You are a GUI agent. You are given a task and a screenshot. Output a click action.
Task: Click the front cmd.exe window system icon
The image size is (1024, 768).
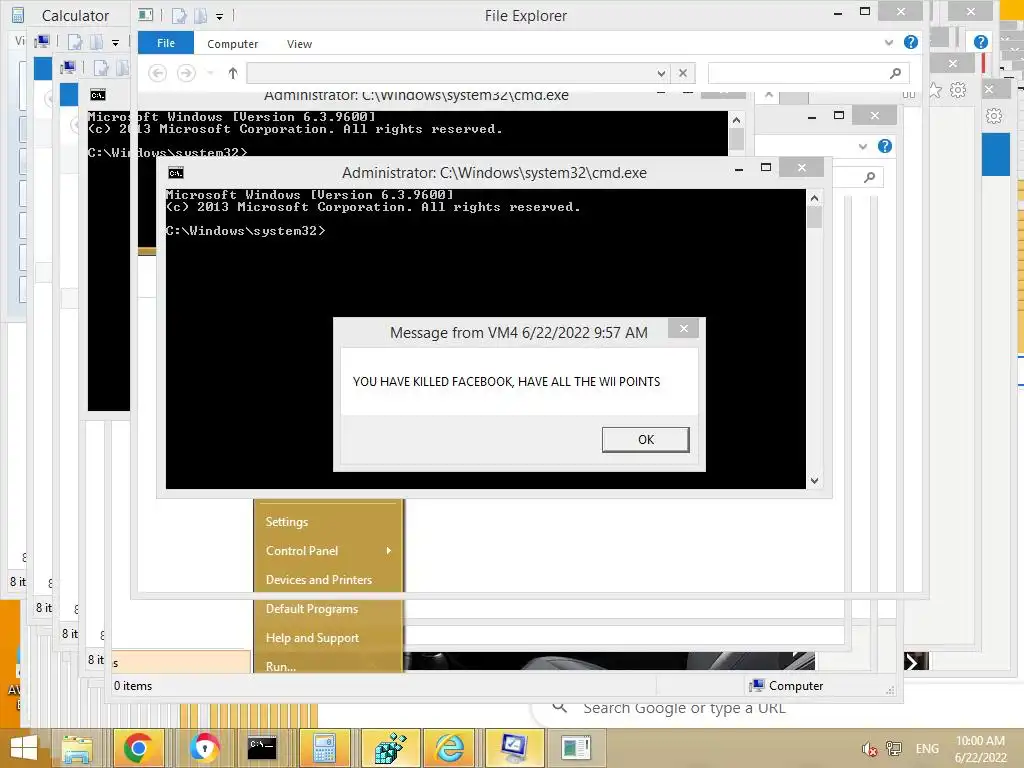click(x=176, y=172)
